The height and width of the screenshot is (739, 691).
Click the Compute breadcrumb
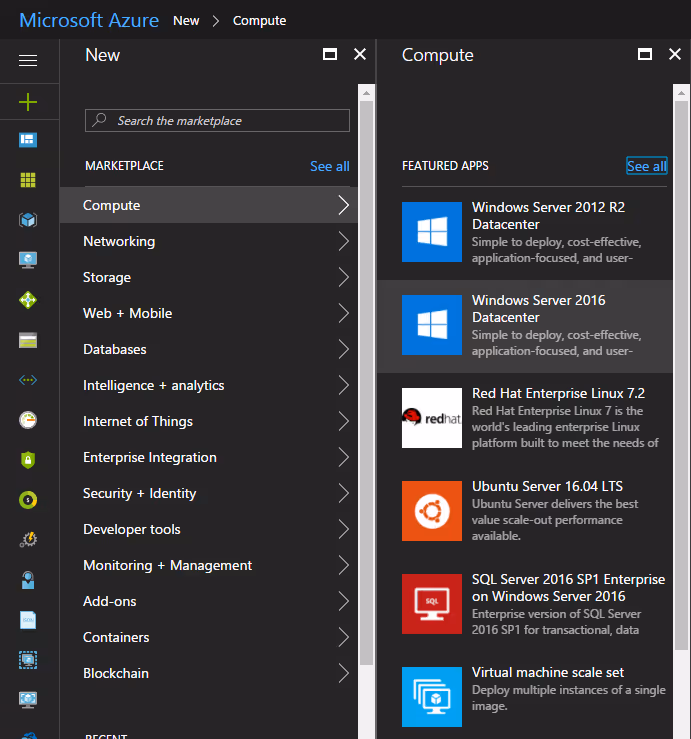[259, 21]
